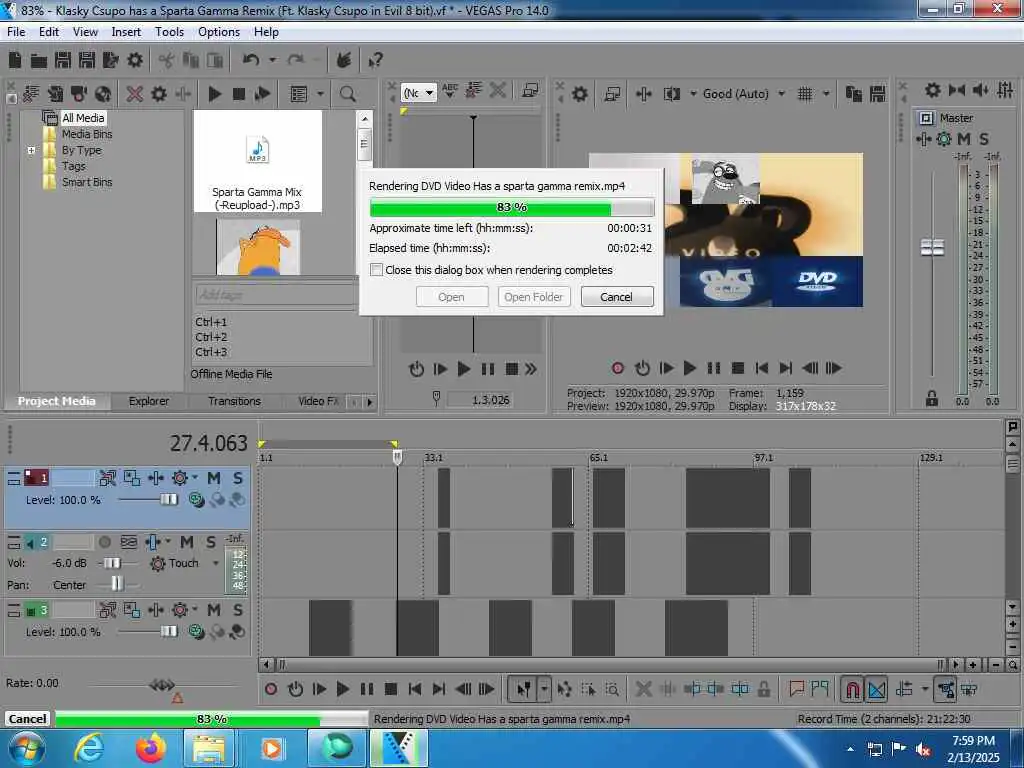Mute video track 3
This screenshot has height=768, width=1024.
tap(214, 610)
